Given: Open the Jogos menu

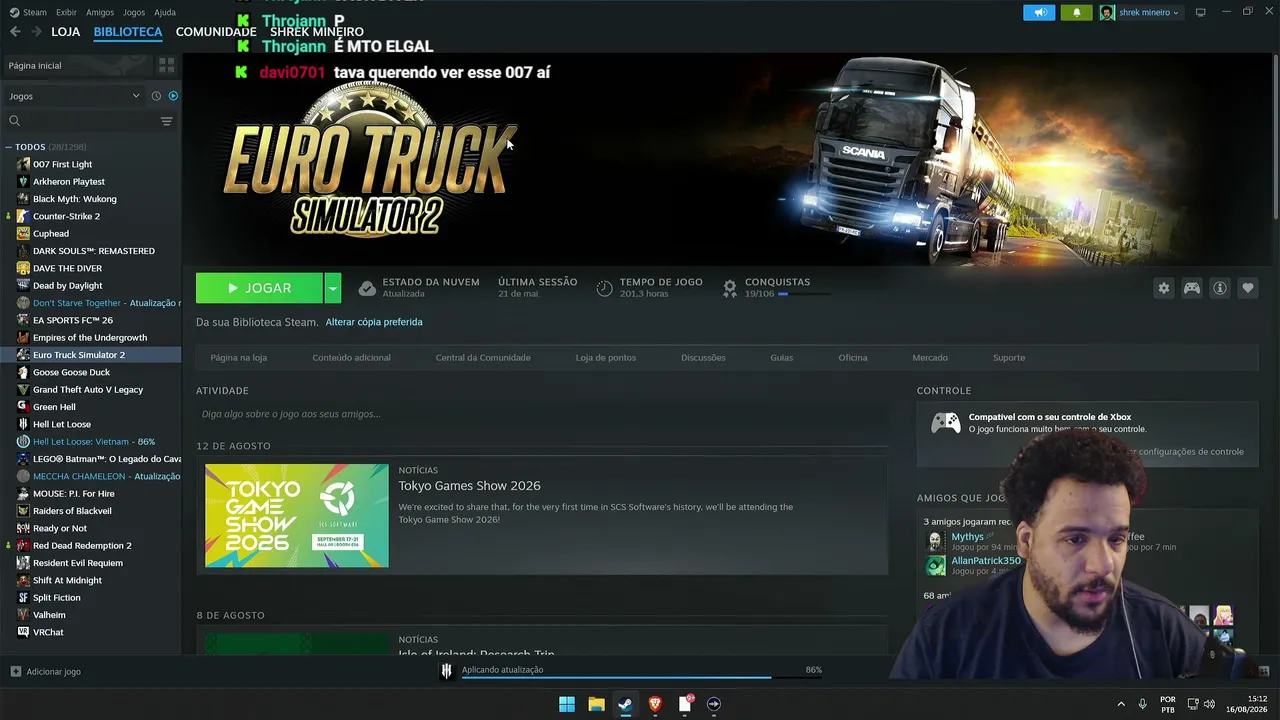Looking at the screenshot, I should (134, 12).
